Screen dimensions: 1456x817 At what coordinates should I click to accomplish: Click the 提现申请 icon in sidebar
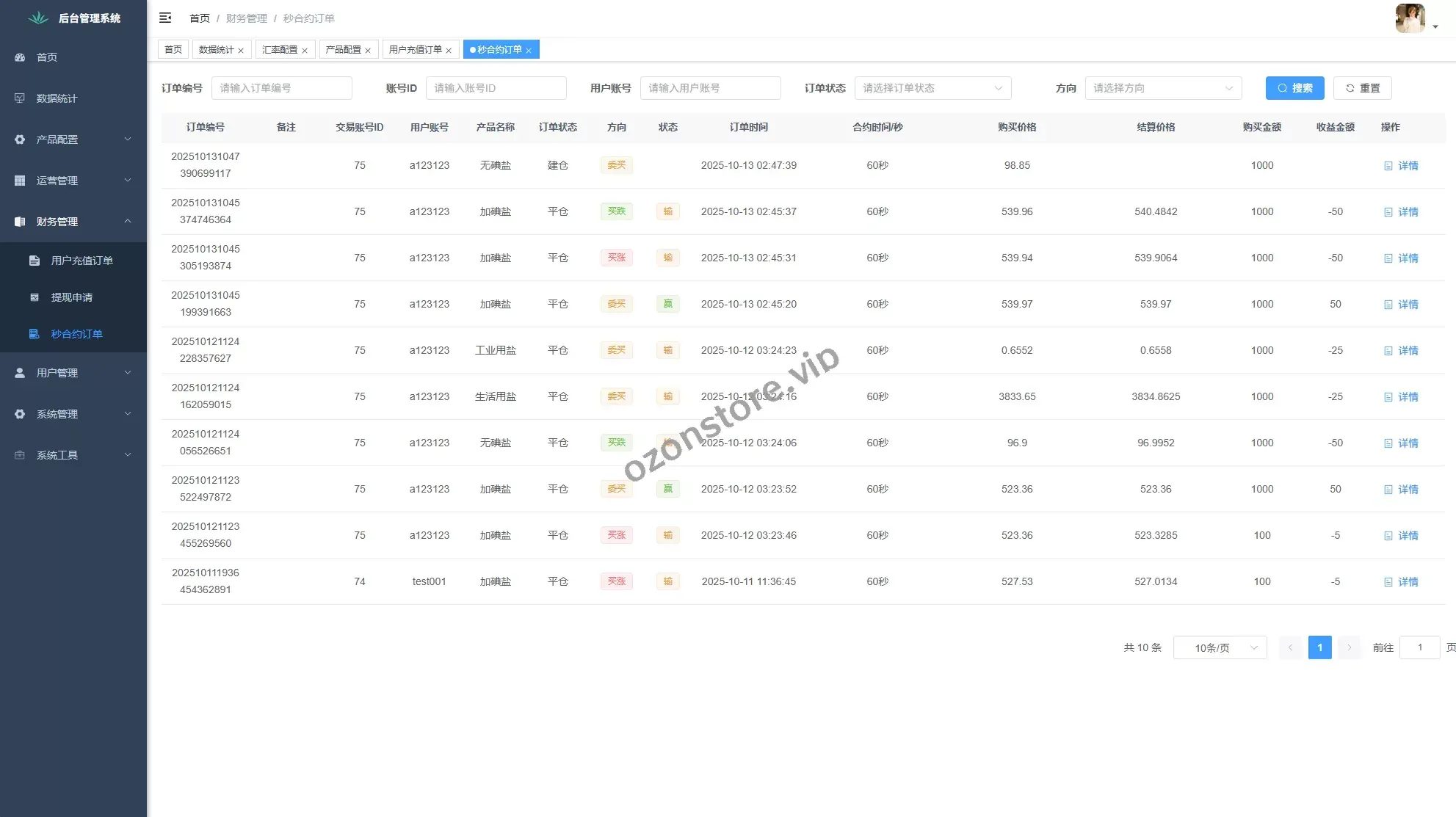[x=35, y=297]
